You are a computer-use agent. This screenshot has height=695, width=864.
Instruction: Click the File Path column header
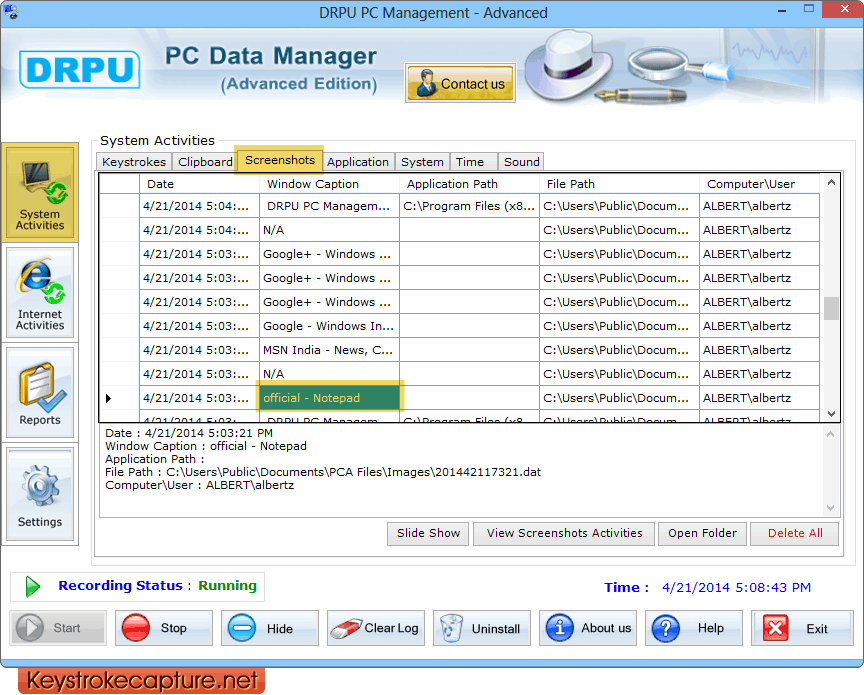pos(619,184)
